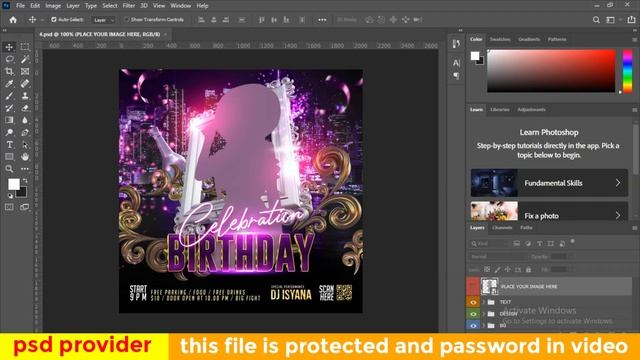Show the PLACE YOUR IMAGE HERE layer
Screen dimensions: 640x360
click(x=473, y=287)
